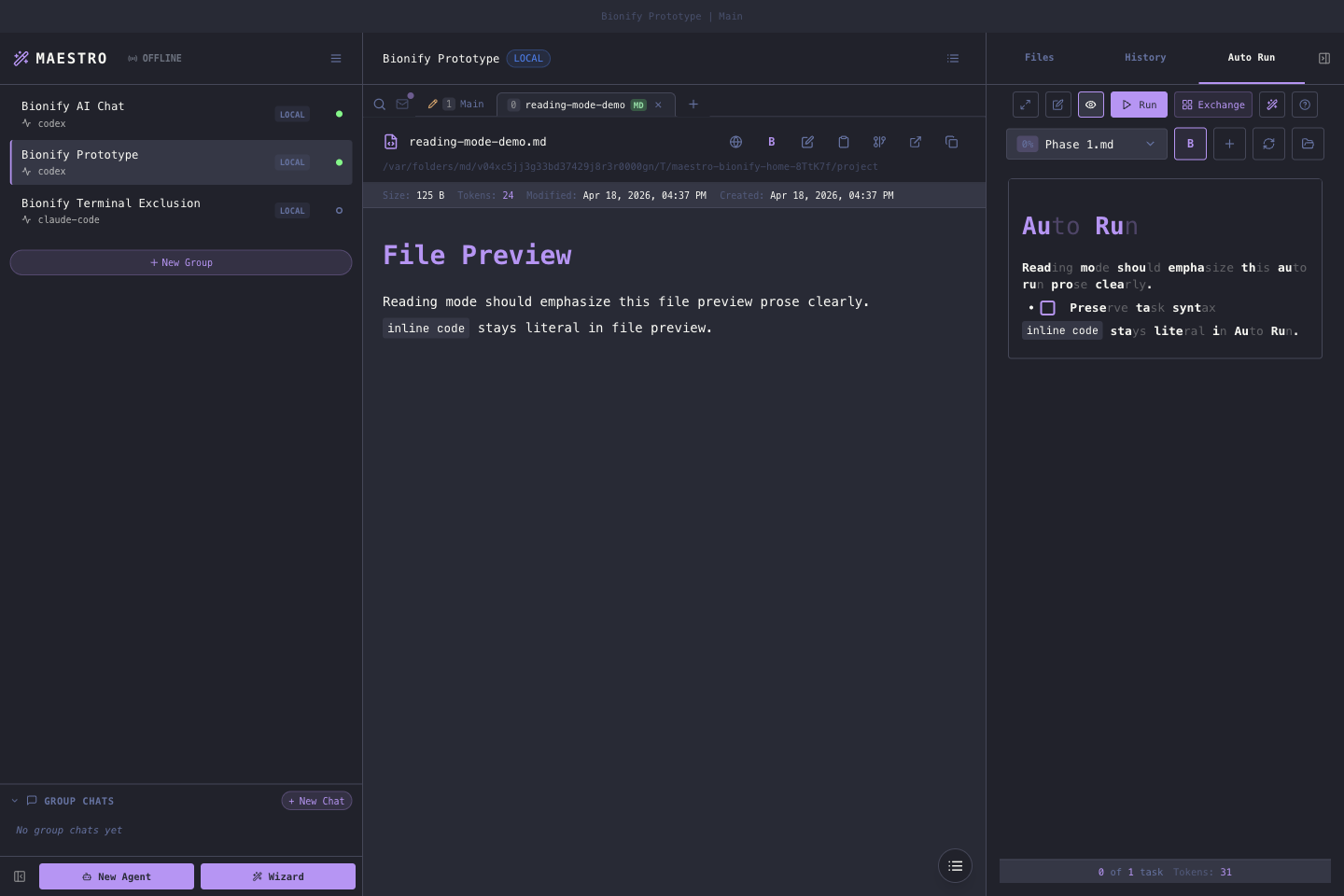Click the hollow status dot on Bionify Terminal Exclusion

click(x=339, y=211)
